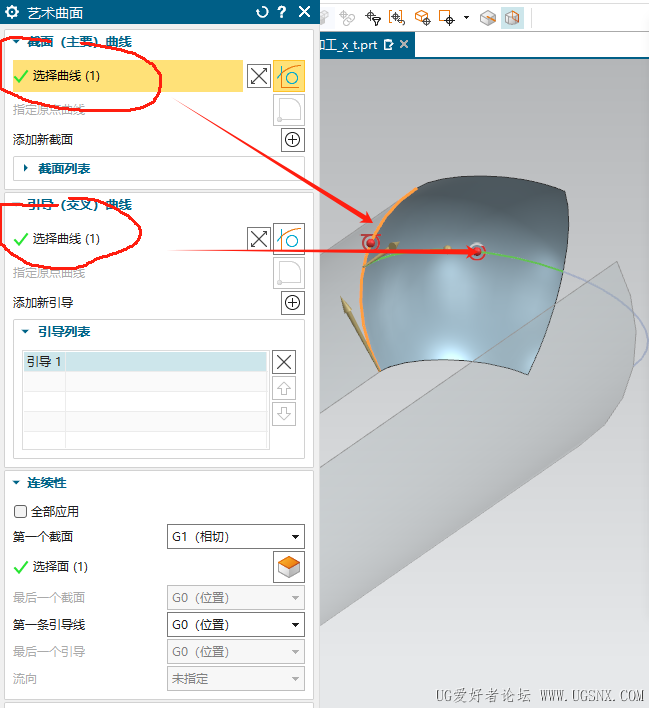Image resolution: width=649 pixels, height=708 pixels.
Task: Expand the 截面列表 section
Action: 26,168
